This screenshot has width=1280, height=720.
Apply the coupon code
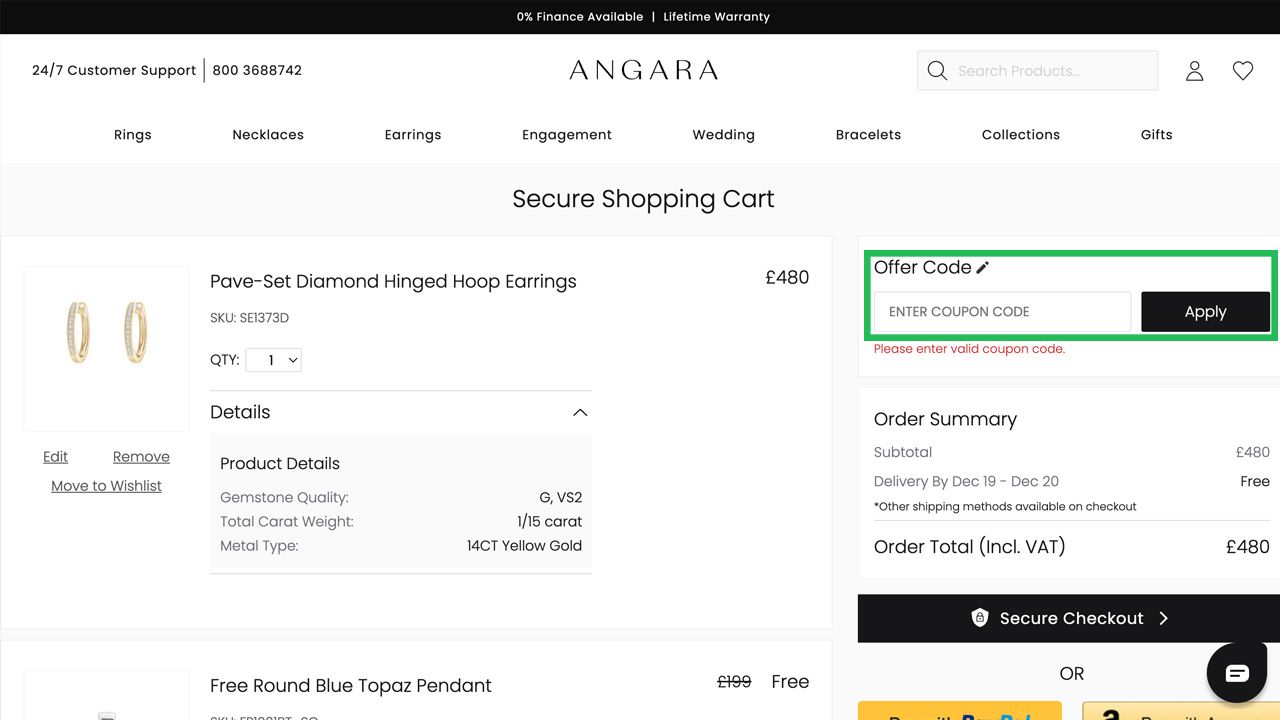(x=1205, y=312)
